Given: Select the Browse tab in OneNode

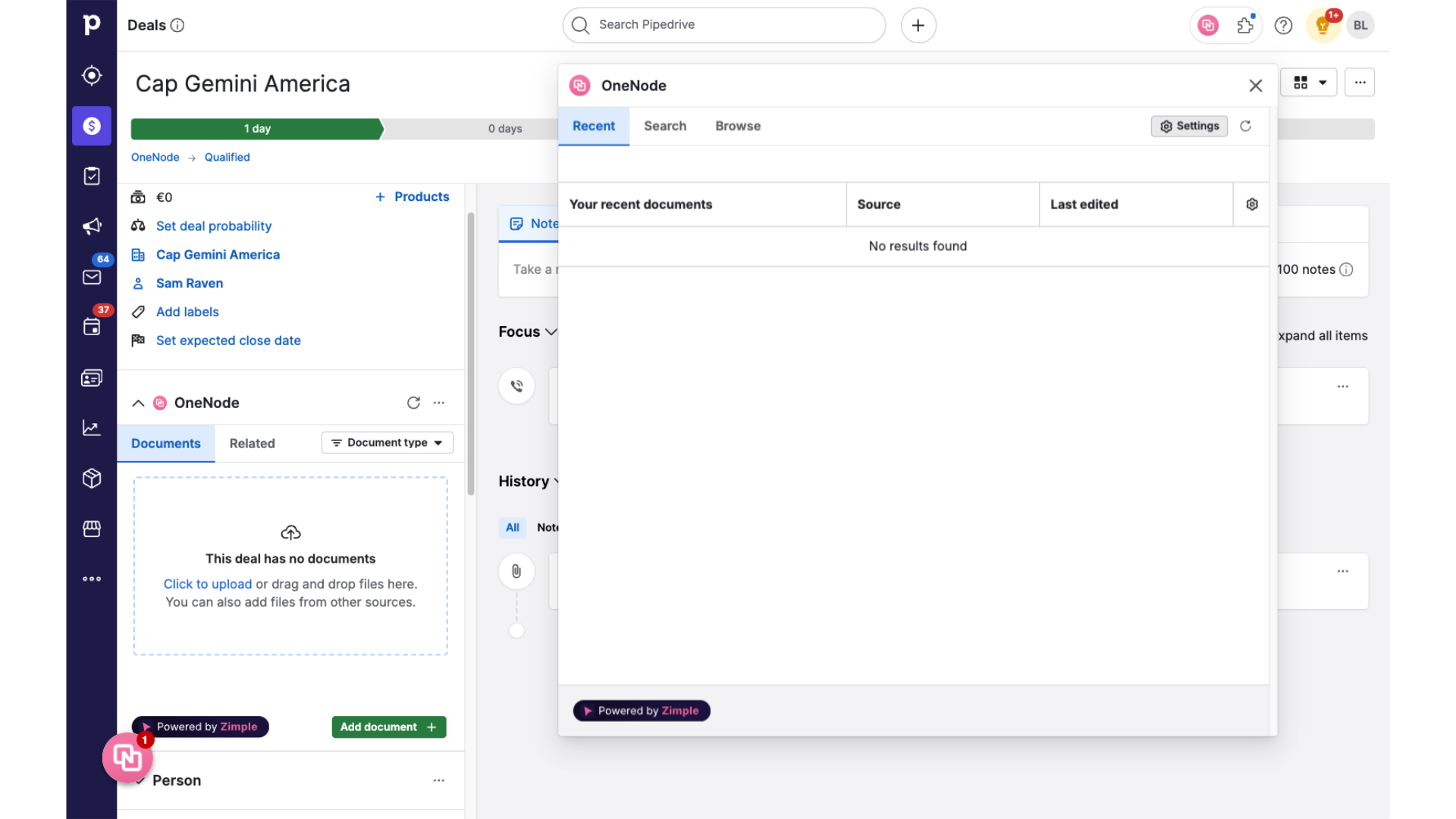Looking at the screenshot, I should 737,125.
